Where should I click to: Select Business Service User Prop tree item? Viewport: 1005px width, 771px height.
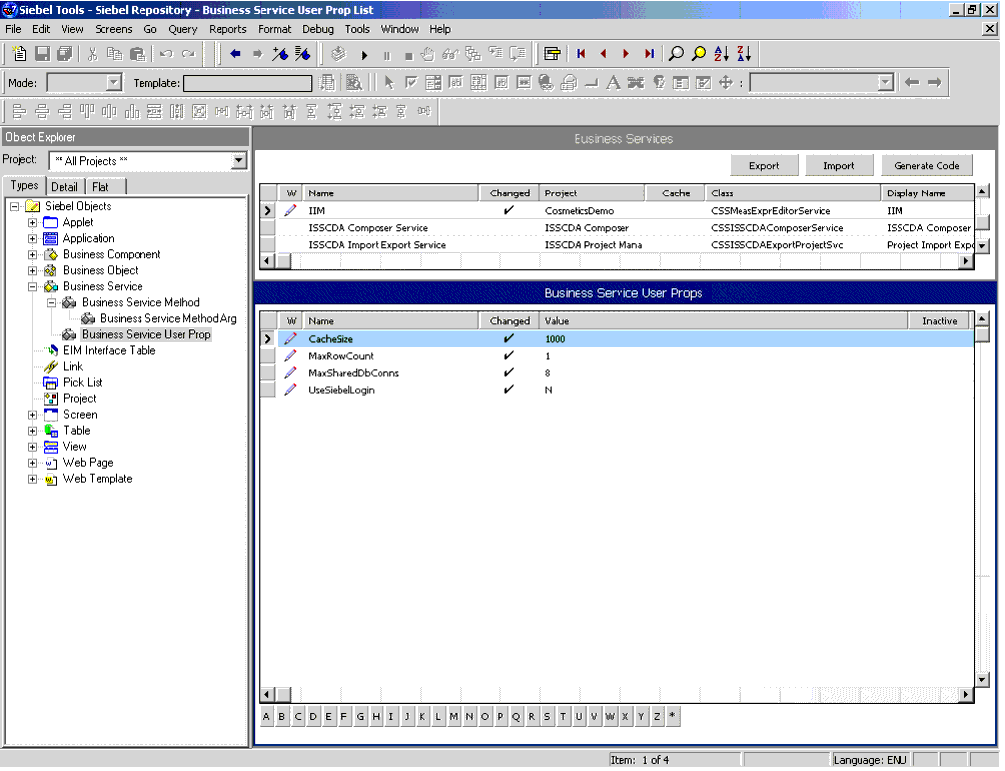pos(146,335)
